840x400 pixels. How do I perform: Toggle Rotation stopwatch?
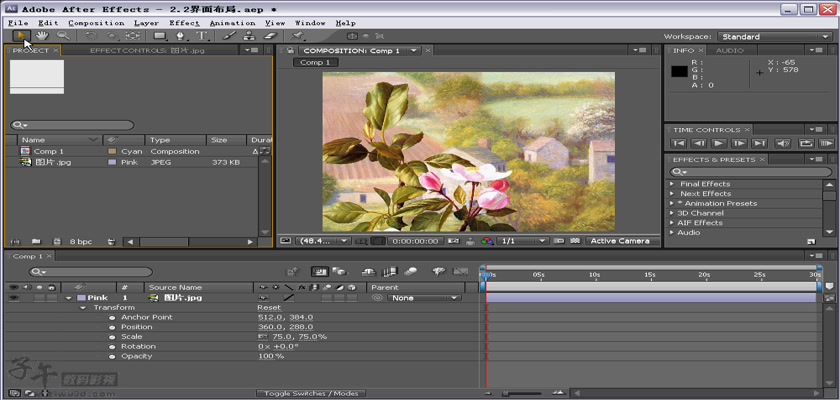click(112, 346)
